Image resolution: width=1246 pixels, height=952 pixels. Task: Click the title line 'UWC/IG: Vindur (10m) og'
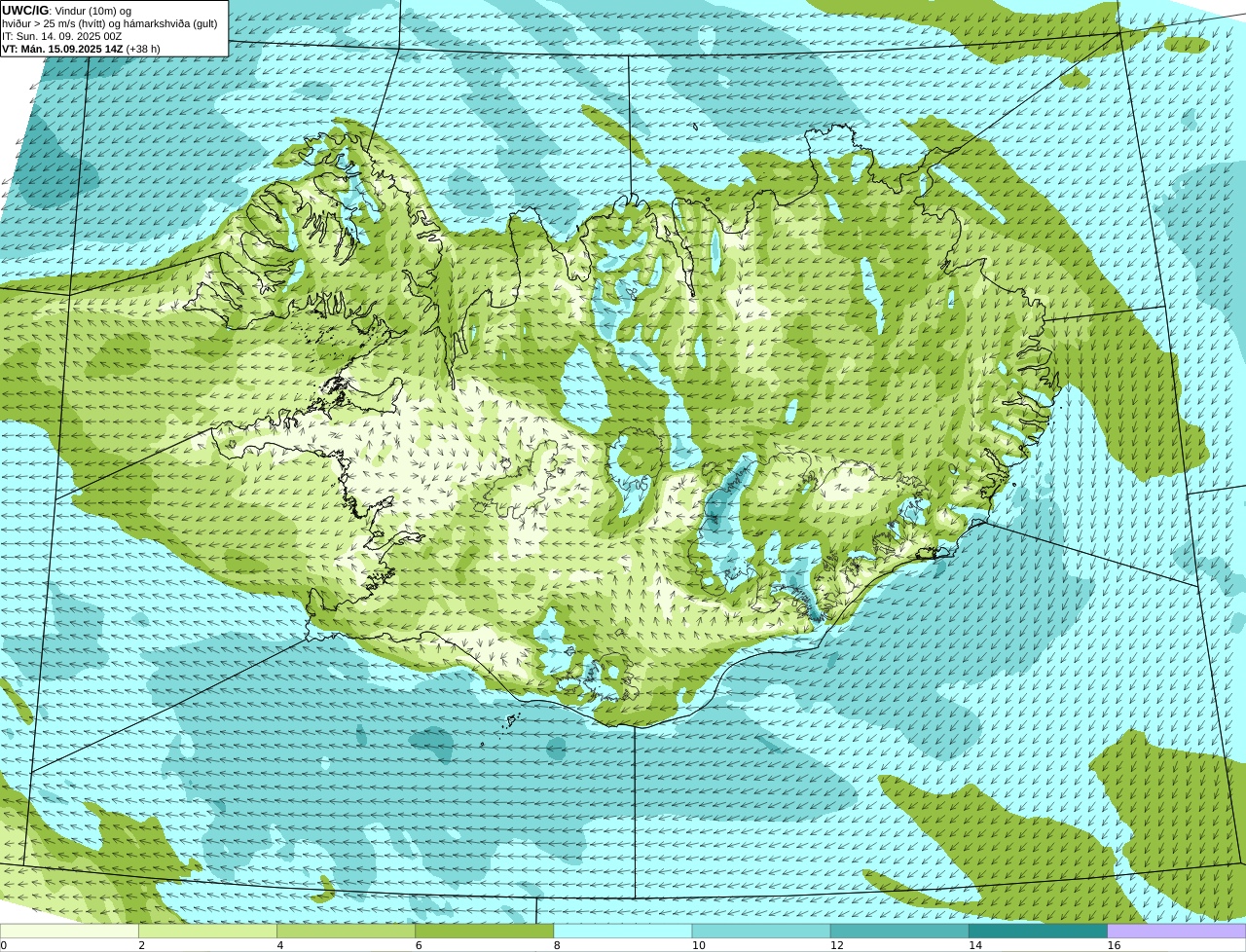[x=66, y=10]
